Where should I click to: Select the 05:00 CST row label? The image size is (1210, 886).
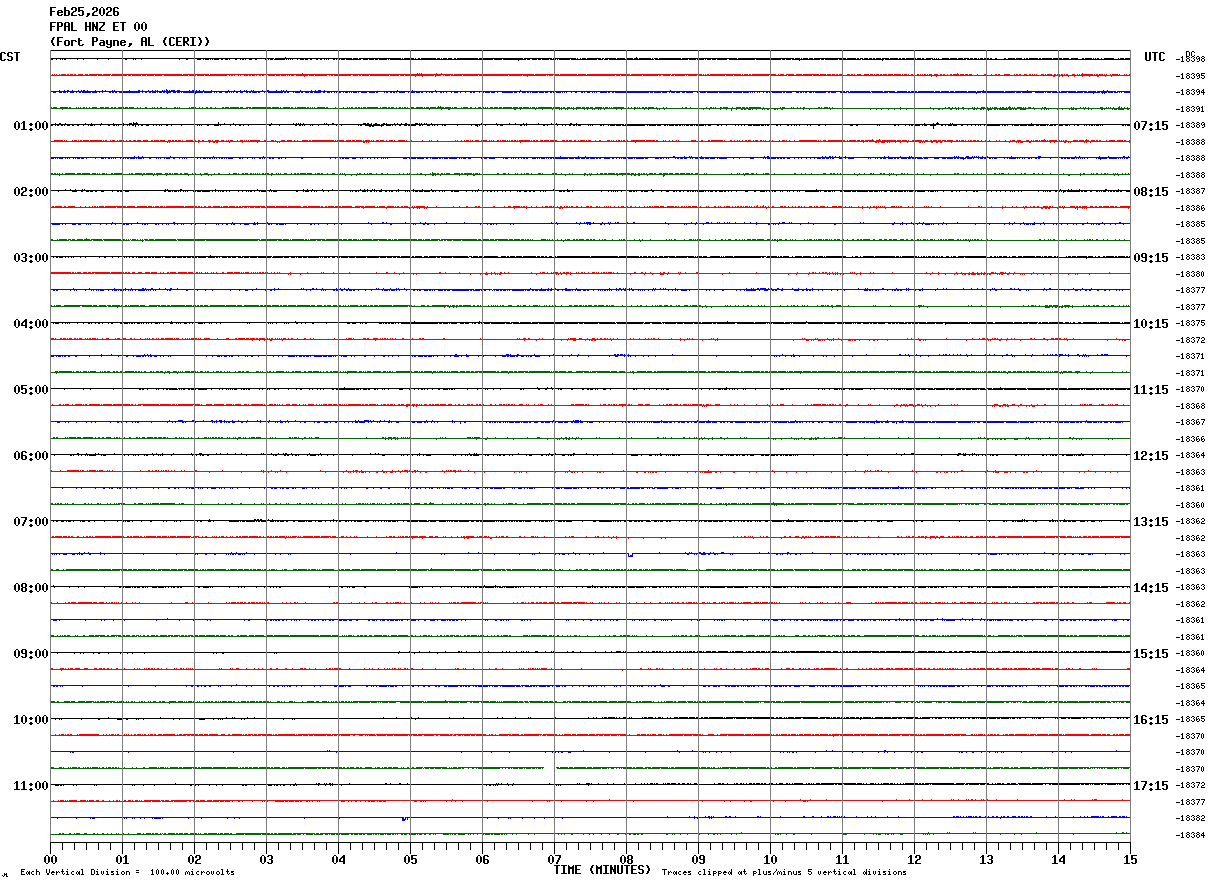point(31,390)
